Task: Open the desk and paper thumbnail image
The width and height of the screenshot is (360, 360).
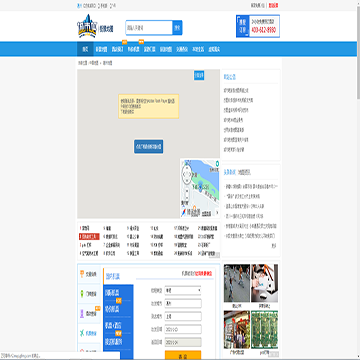Action: pos(264,283)
